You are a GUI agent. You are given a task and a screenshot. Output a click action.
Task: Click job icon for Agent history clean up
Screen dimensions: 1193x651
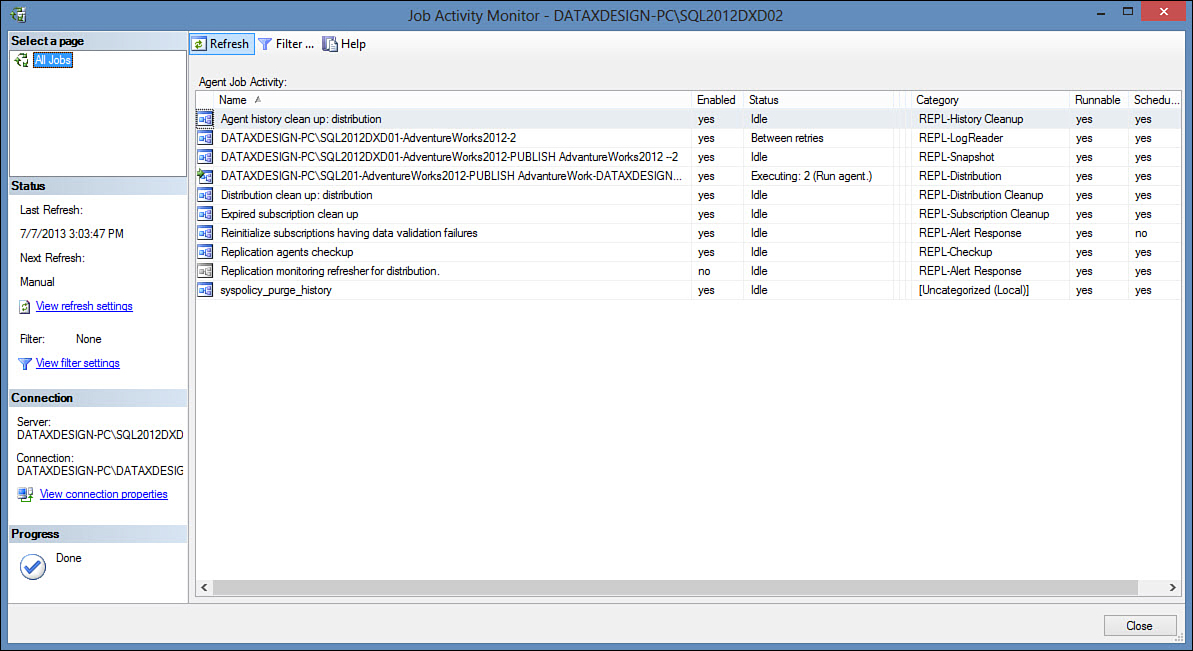(x=205, y=119)
